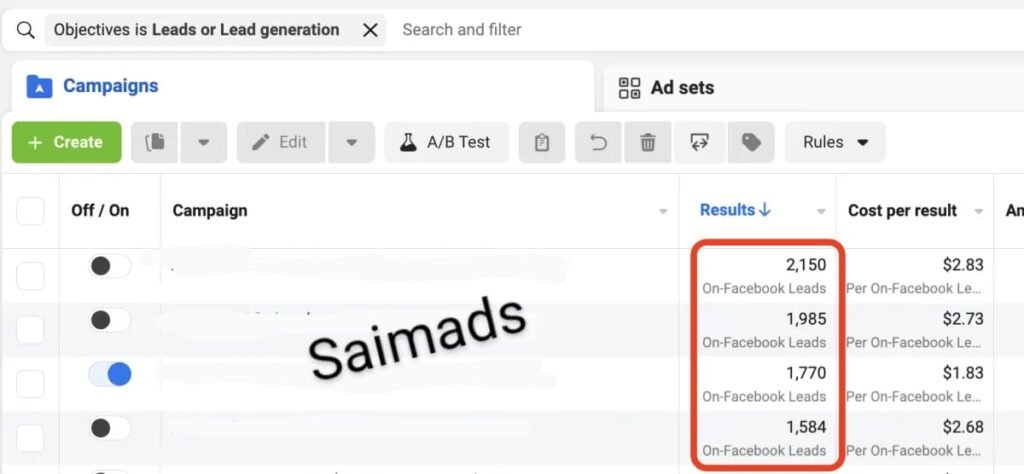The height and width of the screenshot is (474, 1024).
Task: Turn off the 1,770 leads campaign switch
Action: tap(110, 375)
